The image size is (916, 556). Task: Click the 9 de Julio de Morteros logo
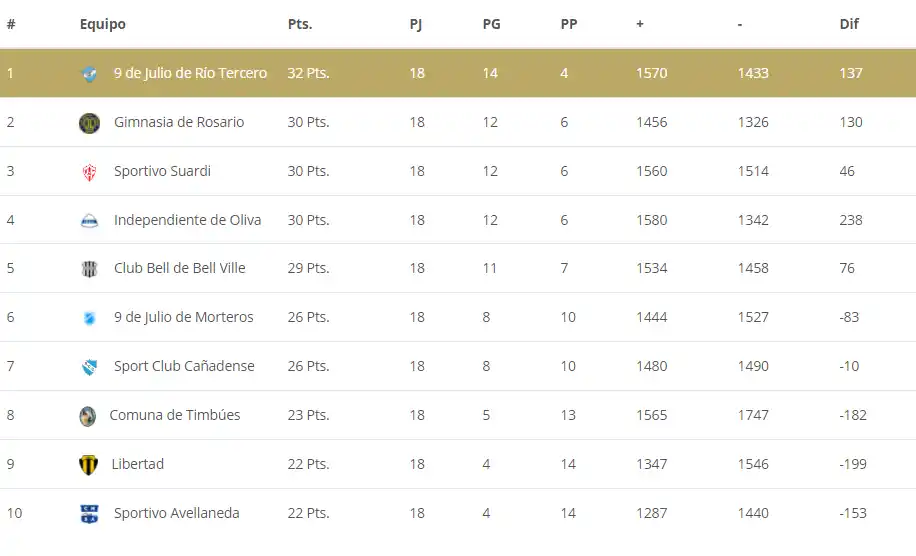point(90,318)
